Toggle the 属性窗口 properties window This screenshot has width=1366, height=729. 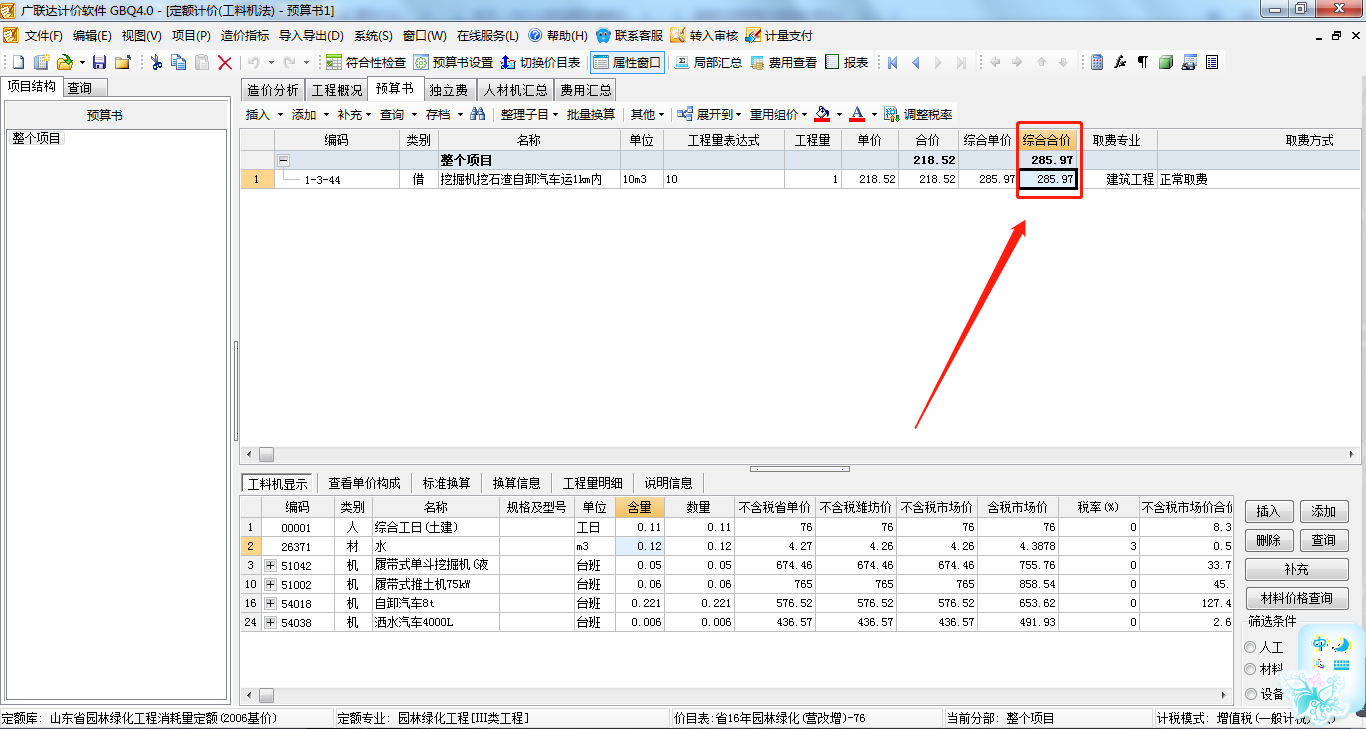pyautogui.click(x=627, y=62)
